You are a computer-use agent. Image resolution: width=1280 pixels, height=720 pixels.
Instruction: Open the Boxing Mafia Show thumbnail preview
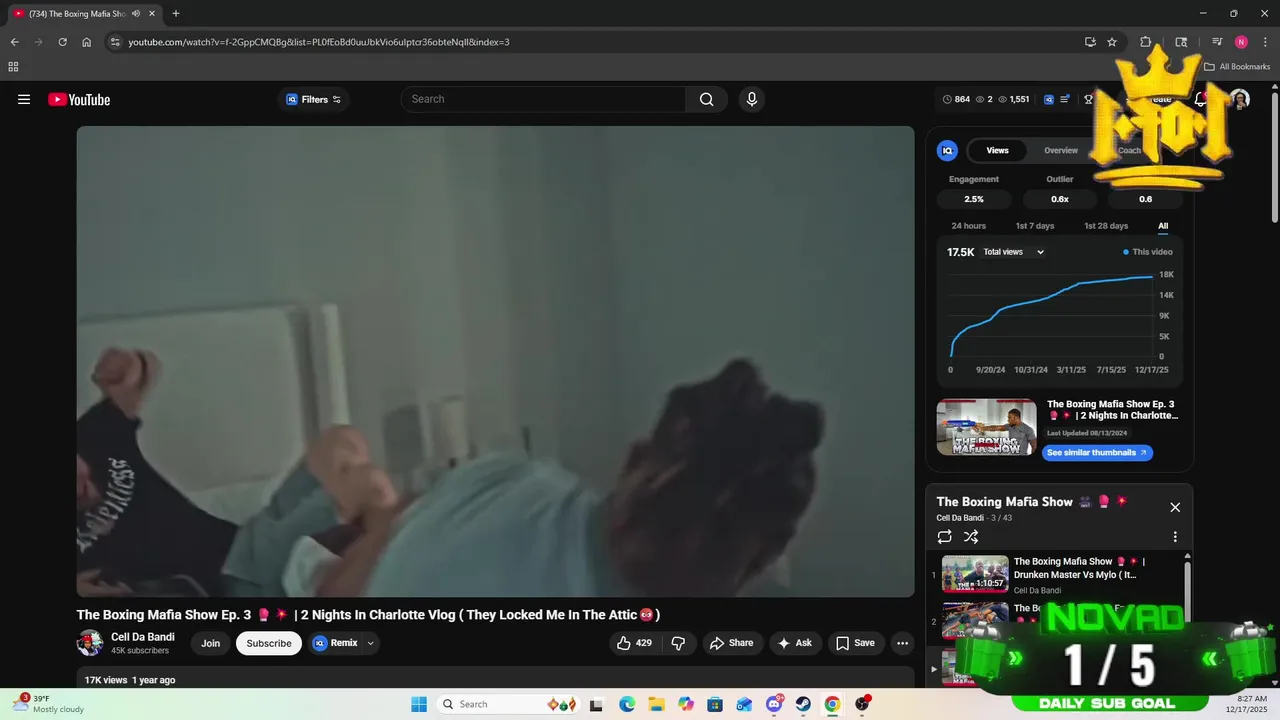pyautogui.click(x=986, y=427)
